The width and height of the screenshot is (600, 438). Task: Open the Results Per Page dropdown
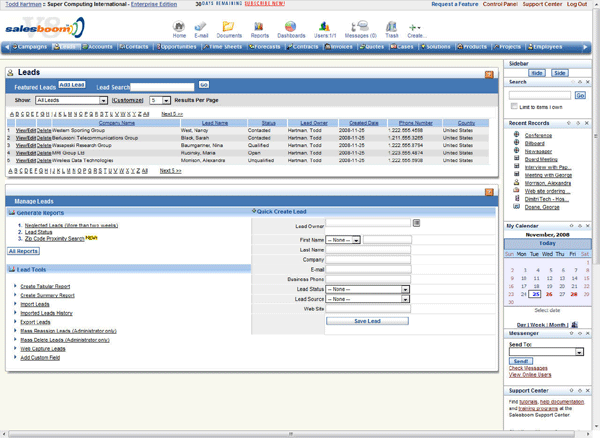tap(160, 100)
